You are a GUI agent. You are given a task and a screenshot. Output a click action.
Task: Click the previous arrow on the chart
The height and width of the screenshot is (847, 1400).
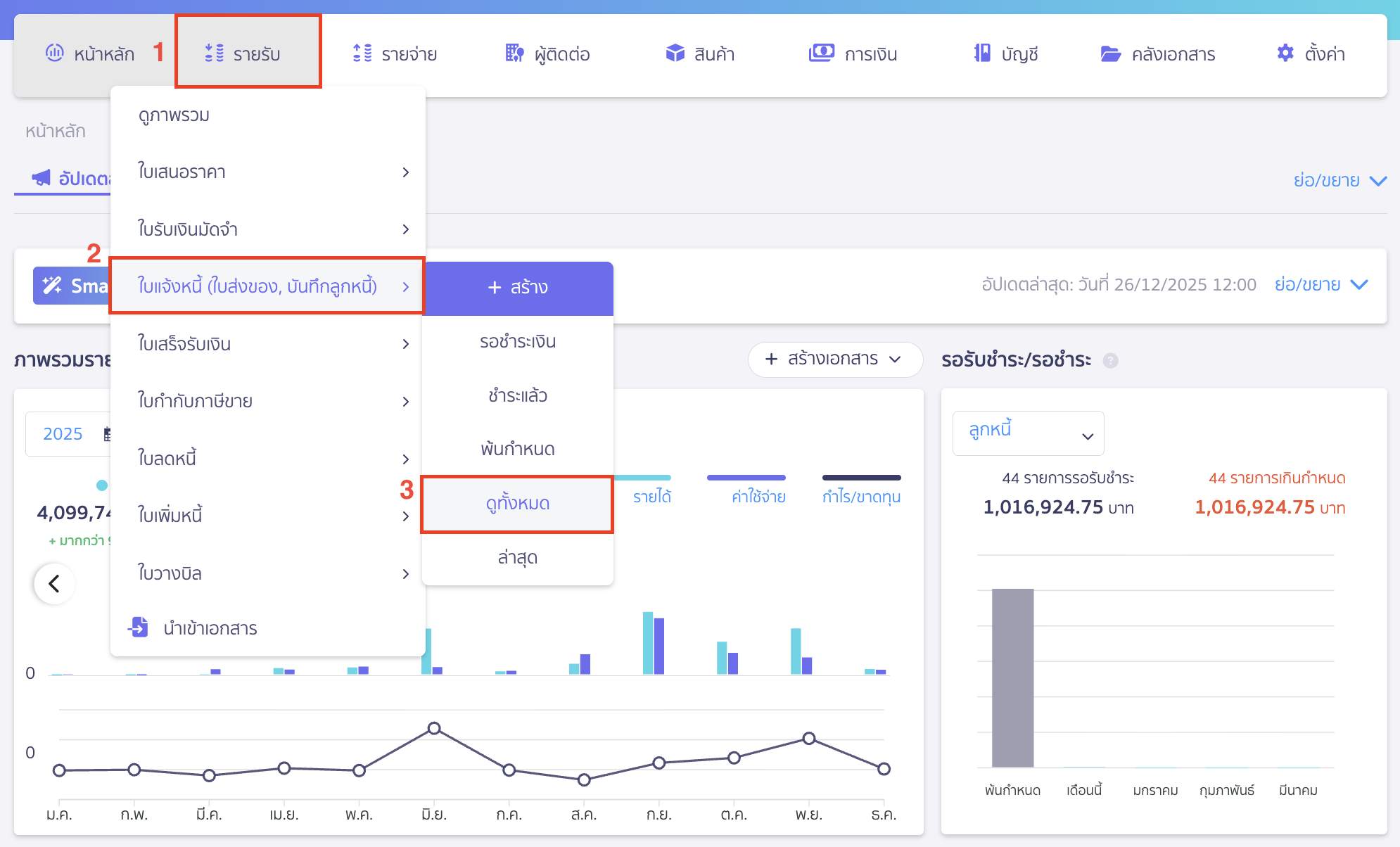[54, 583]
